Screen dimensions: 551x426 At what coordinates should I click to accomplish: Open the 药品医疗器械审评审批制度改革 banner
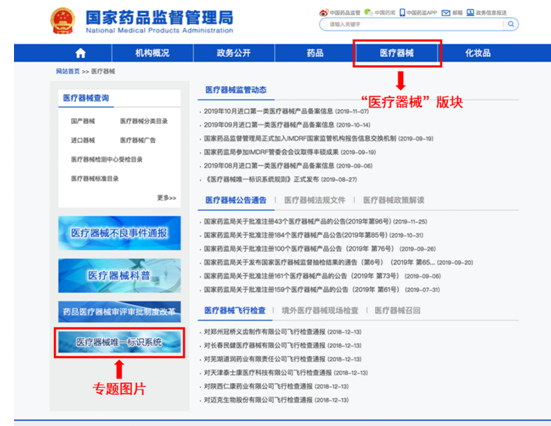tap(119, 312)
